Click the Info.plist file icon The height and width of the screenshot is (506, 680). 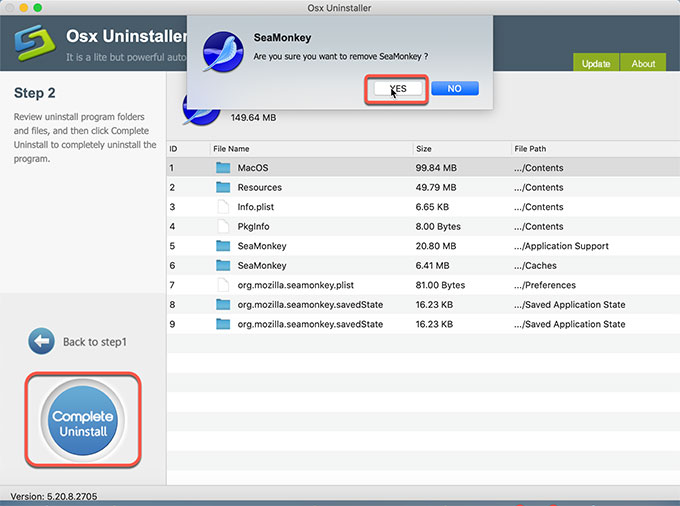pos(223,207)
